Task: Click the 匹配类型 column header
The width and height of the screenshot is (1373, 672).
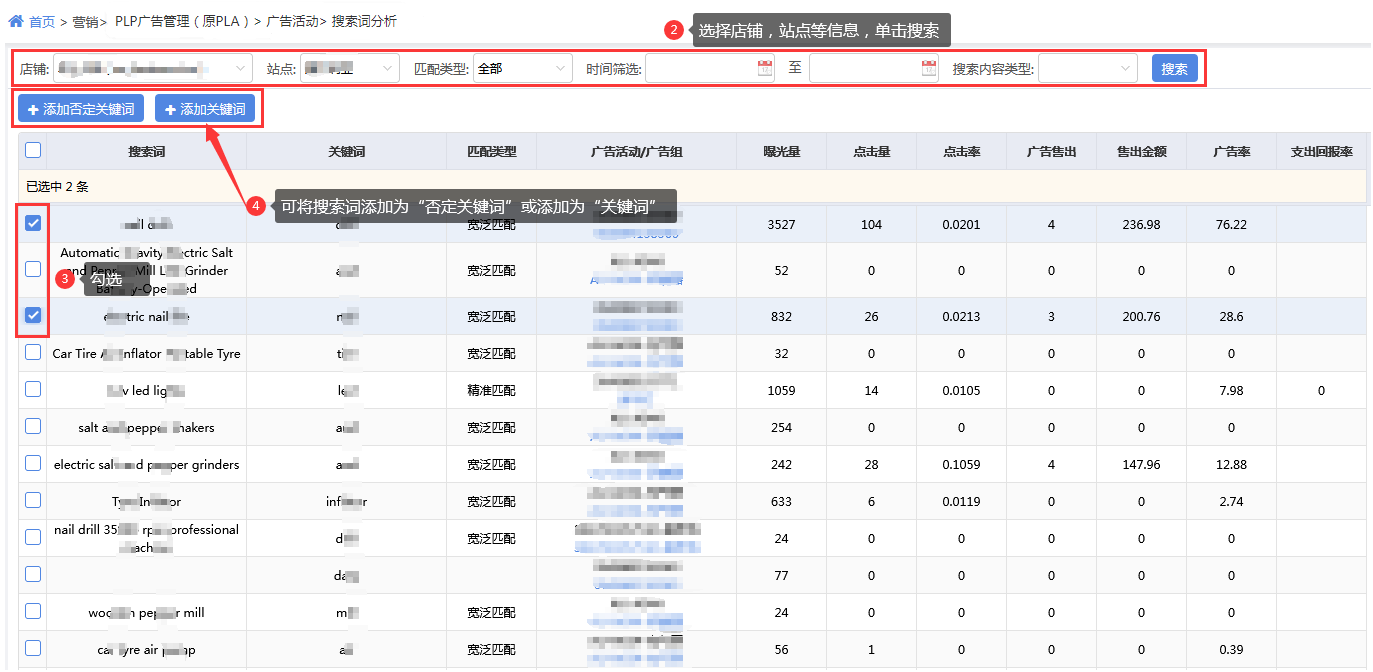Action: pos(492,152)
